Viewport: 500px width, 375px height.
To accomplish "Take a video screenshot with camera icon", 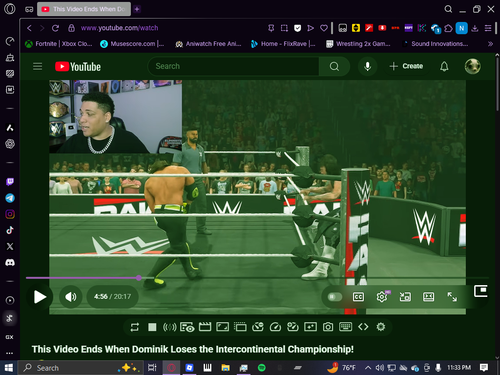I will (328, 327).
